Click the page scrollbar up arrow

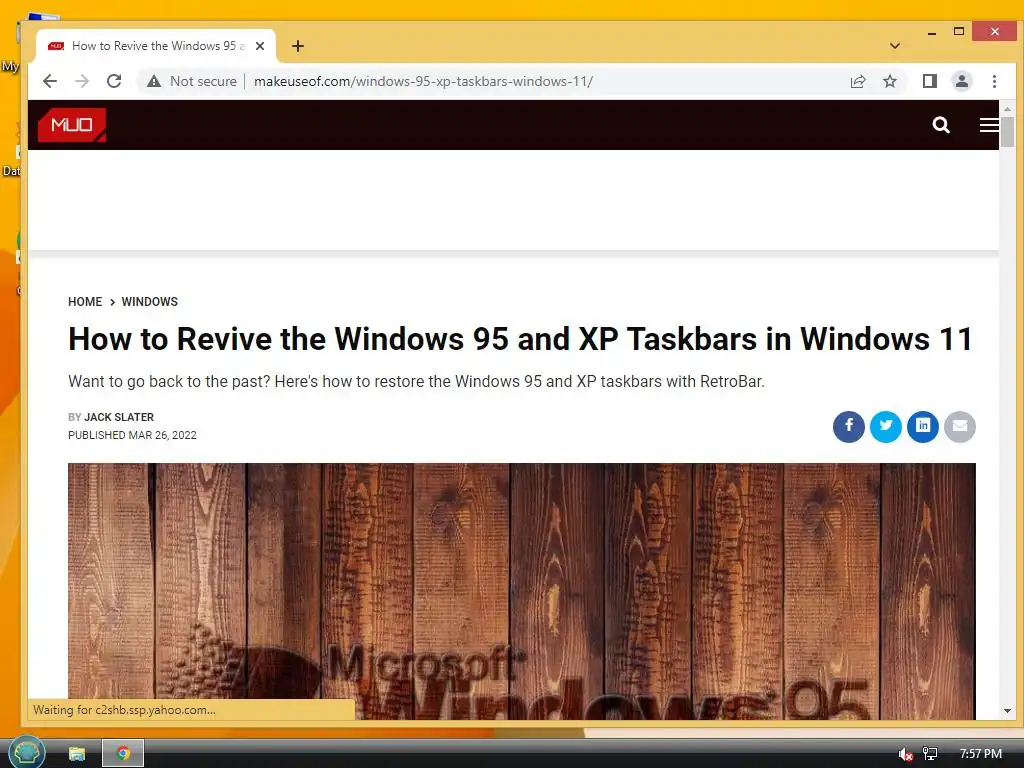pyautogui.click(x=1007, y=108)
